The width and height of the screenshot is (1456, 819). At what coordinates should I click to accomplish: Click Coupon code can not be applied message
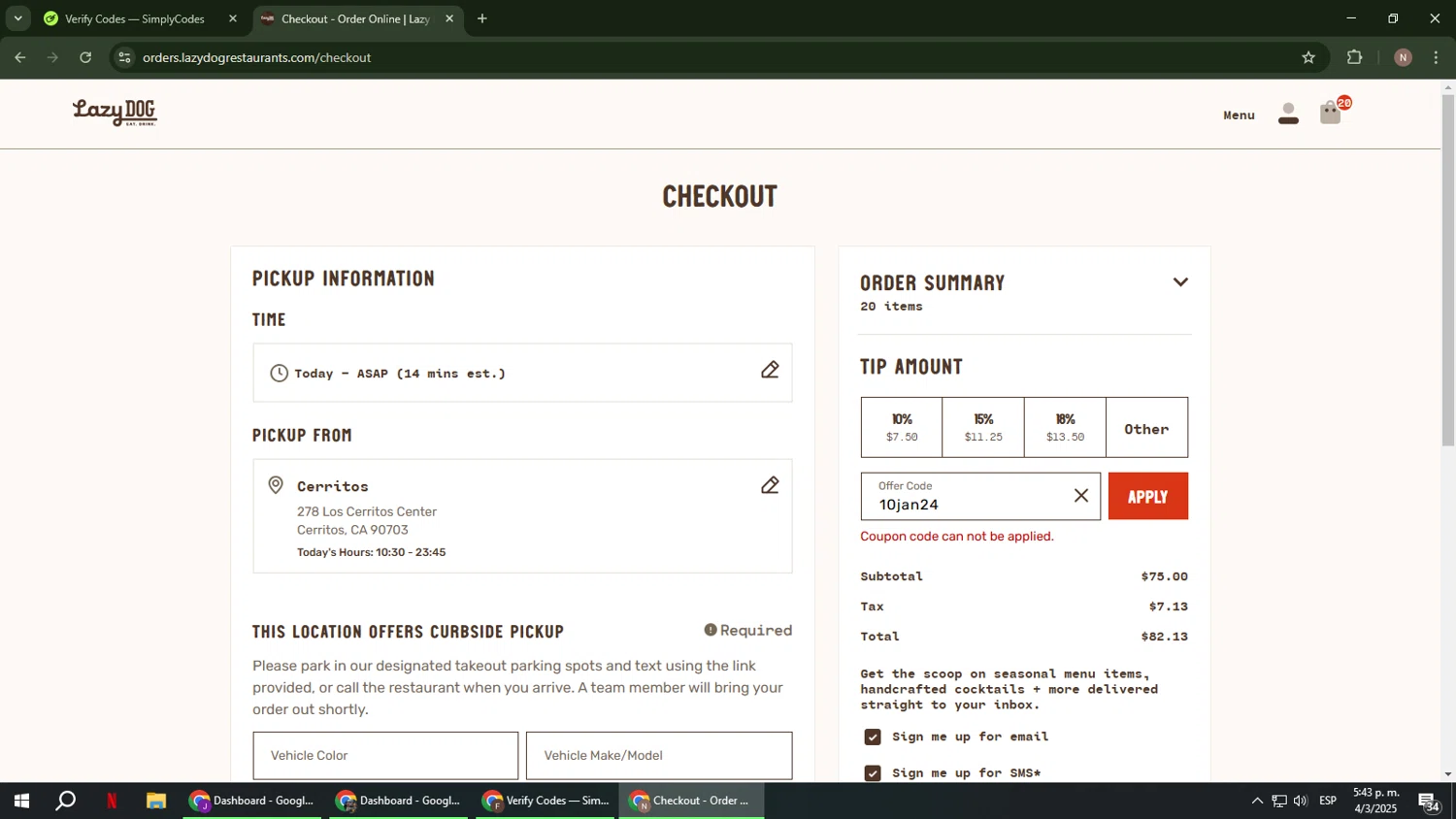(957, 537)
